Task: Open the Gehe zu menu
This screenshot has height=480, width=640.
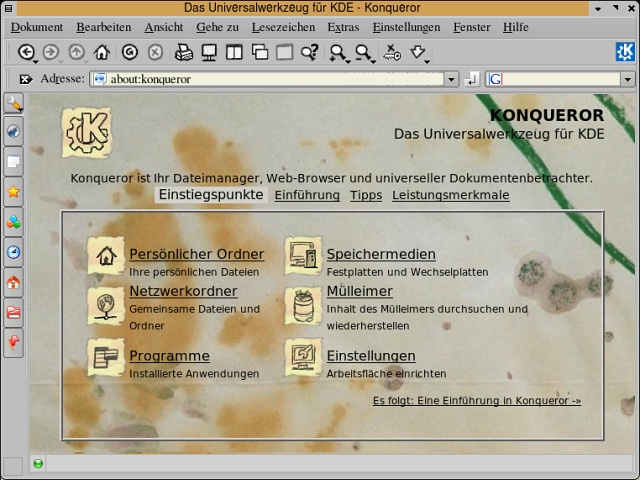Action: pos(217,27)
